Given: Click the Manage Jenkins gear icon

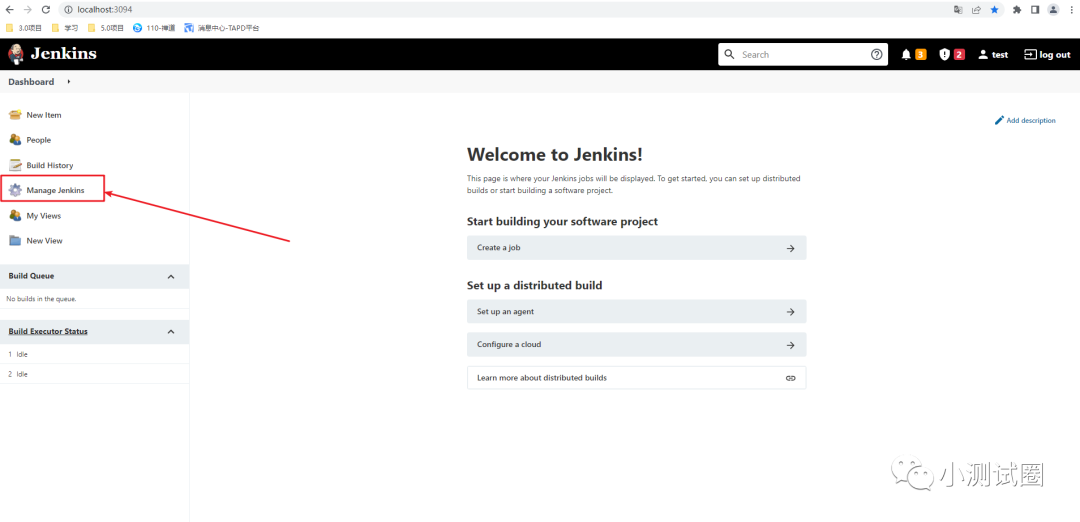Looking at the screenshot, I should (15, 190).
